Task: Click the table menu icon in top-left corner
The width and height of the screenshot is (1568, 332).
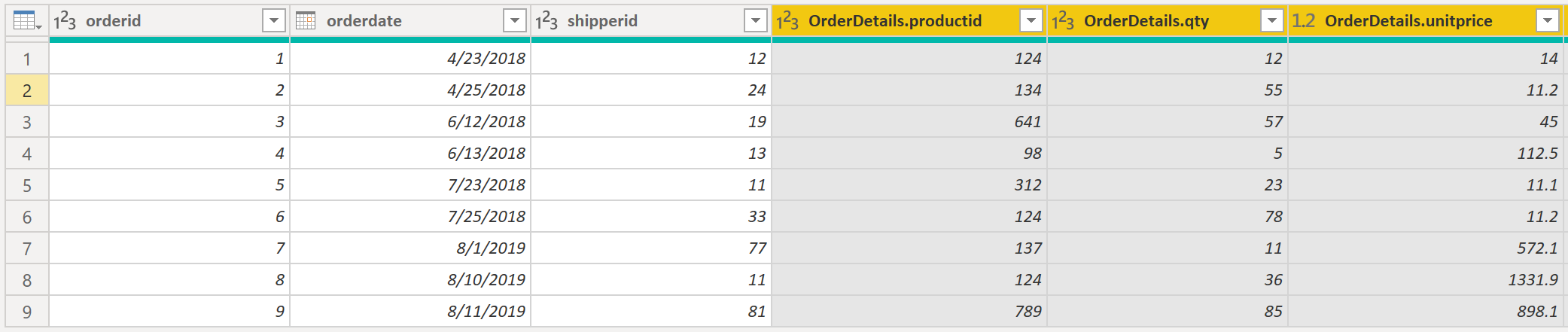Action: (x=27, y=21)
